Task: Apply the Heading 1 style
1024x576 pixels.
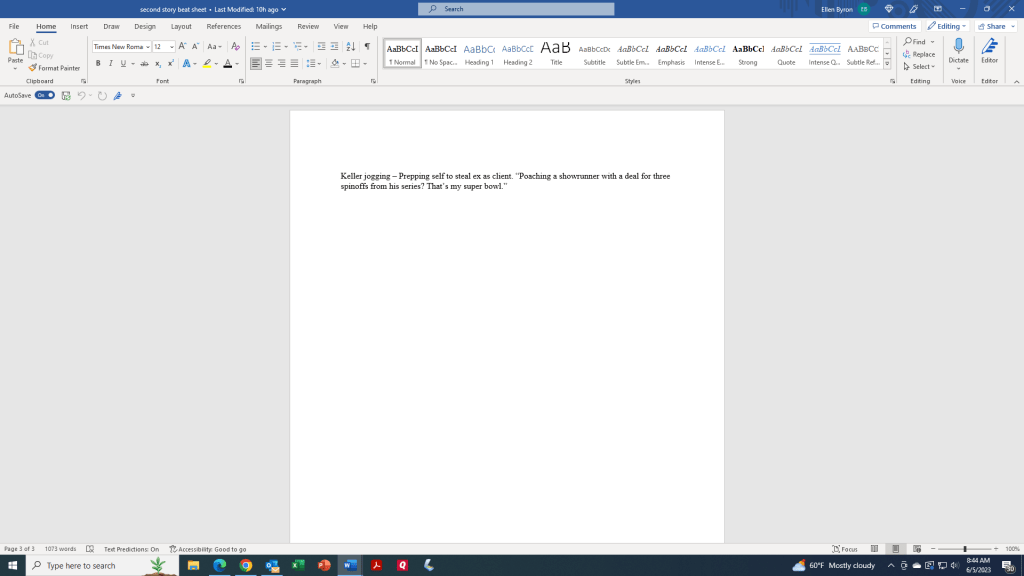Action: tap(479, 53)
